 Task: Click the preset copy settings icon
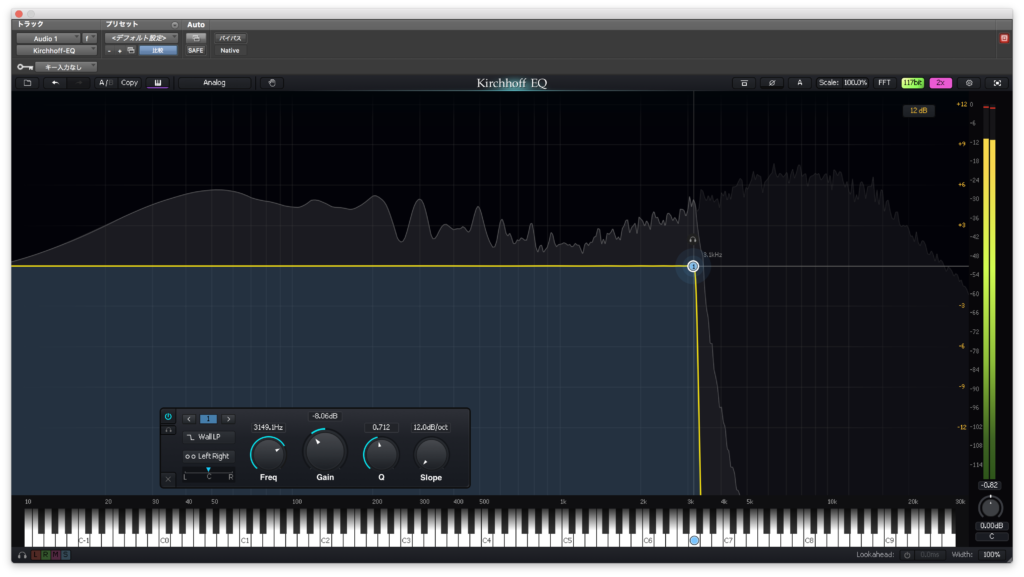point(131,50)
